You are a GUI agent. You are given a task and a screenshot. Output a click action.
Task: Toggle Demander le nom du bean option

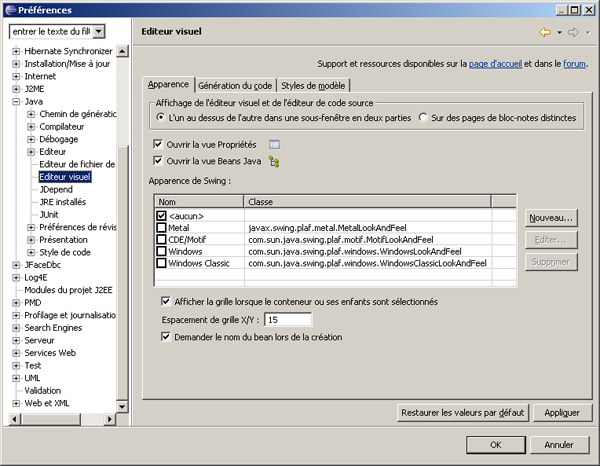pos(166,337)
